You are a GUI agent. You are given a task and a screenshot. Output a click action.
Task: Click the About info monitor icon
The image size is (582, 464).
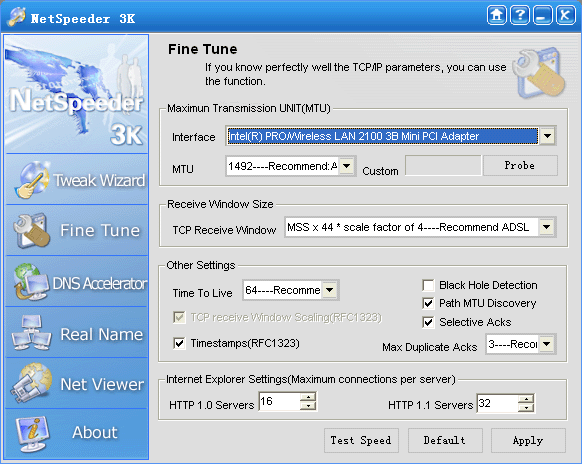click(33, 434)
